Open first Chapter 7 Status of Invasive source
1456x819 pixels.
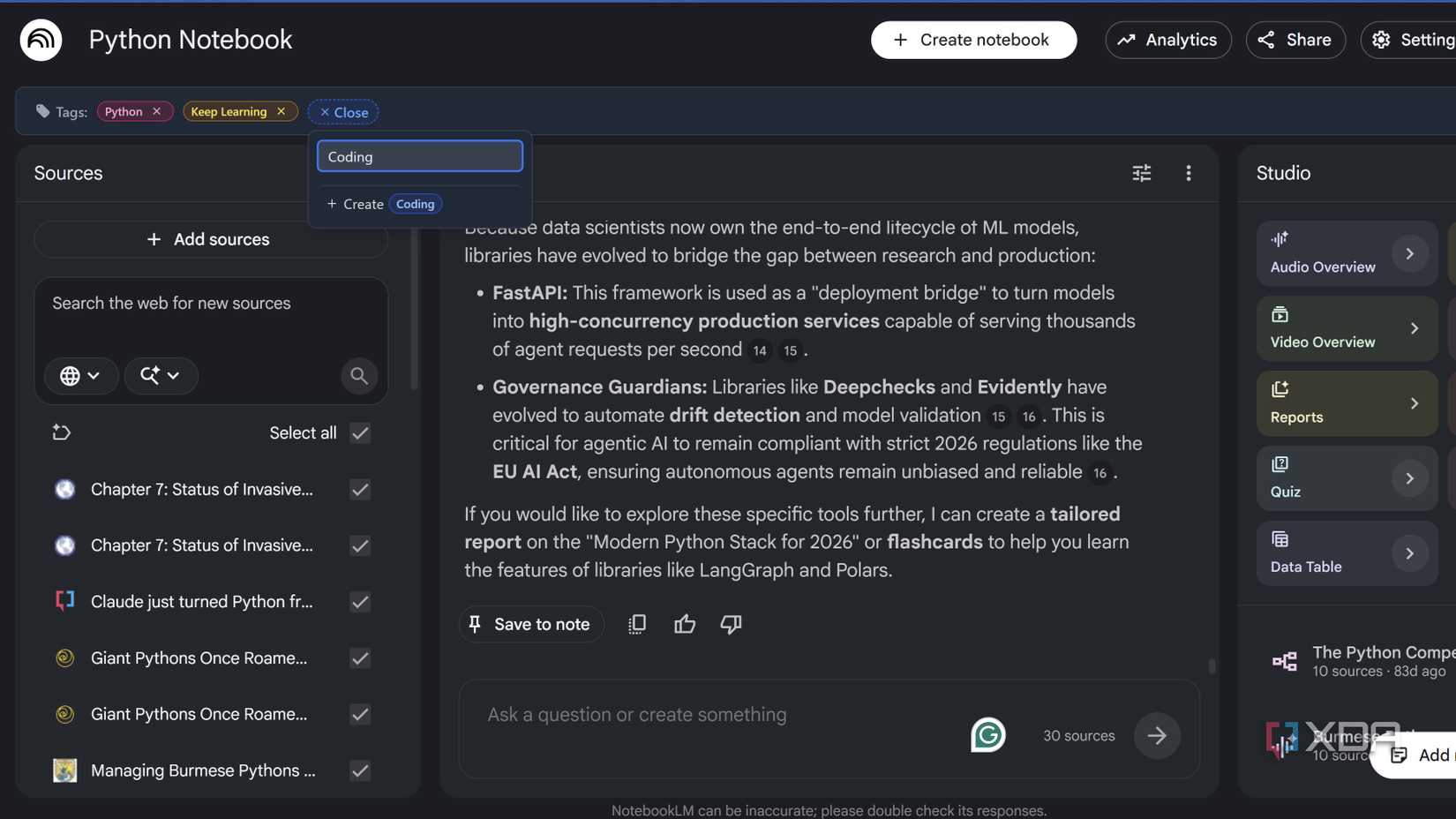coord(202,490)
